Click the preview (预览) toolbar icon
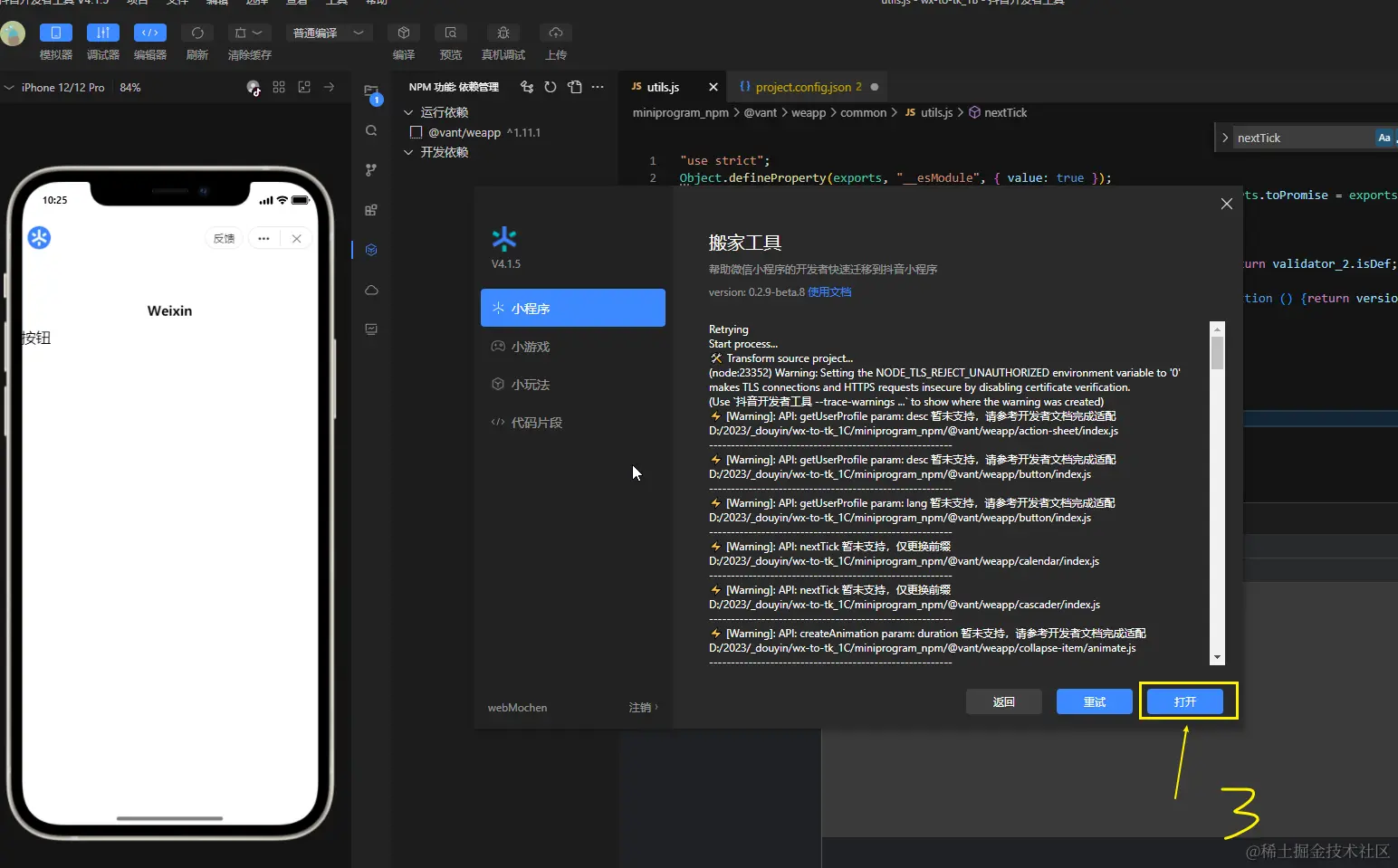Screen dimensions: 1398x868 click(451, 33)
